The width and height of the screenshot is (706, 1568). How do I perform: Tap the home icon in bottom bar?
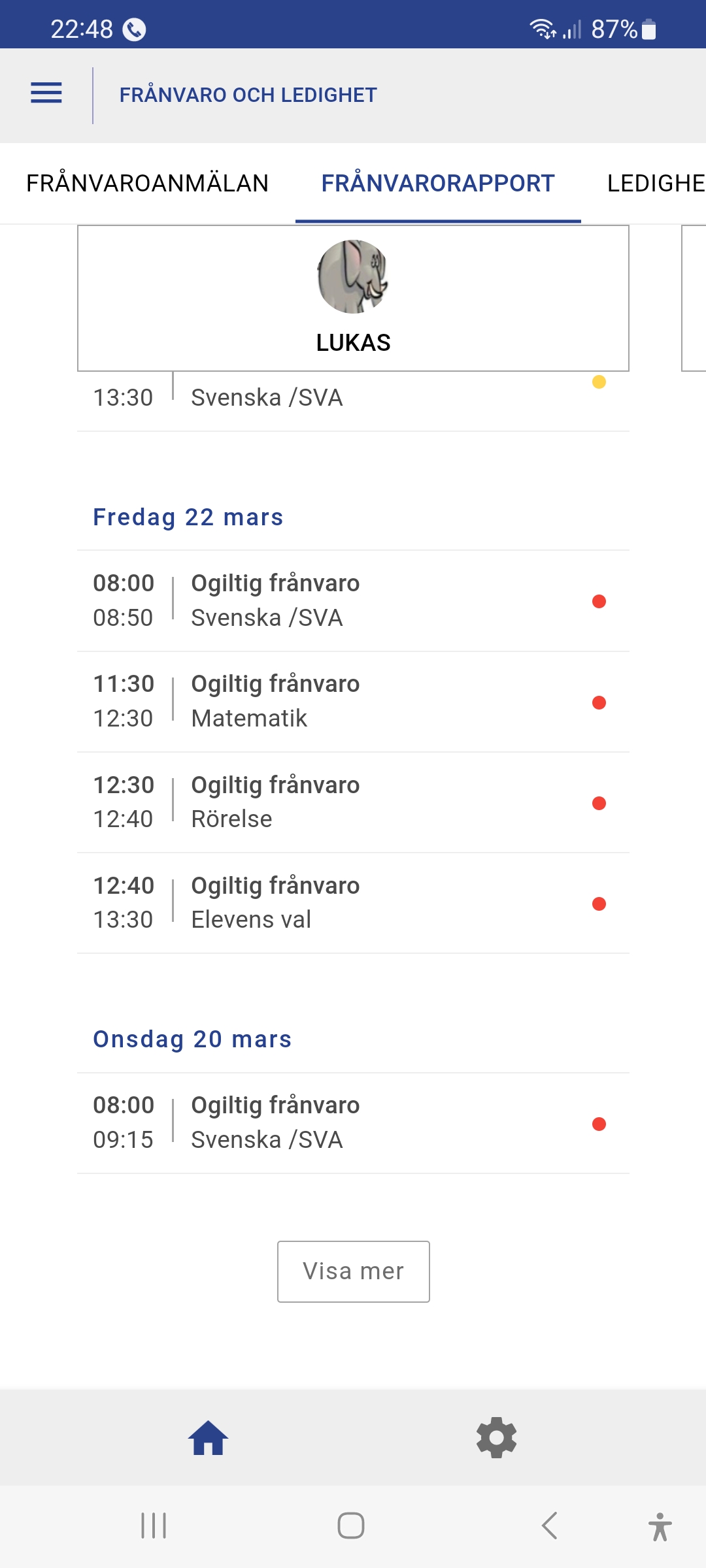[208, 1437]
